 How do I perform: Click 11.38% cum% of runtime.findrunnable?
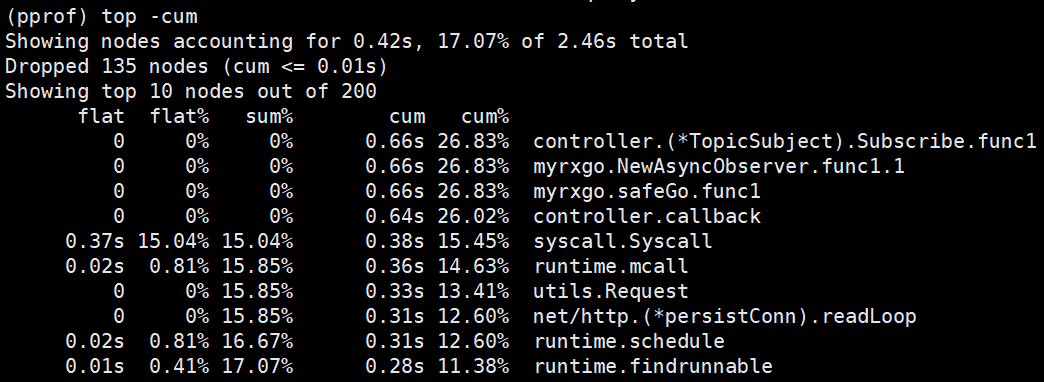[473, 366]
